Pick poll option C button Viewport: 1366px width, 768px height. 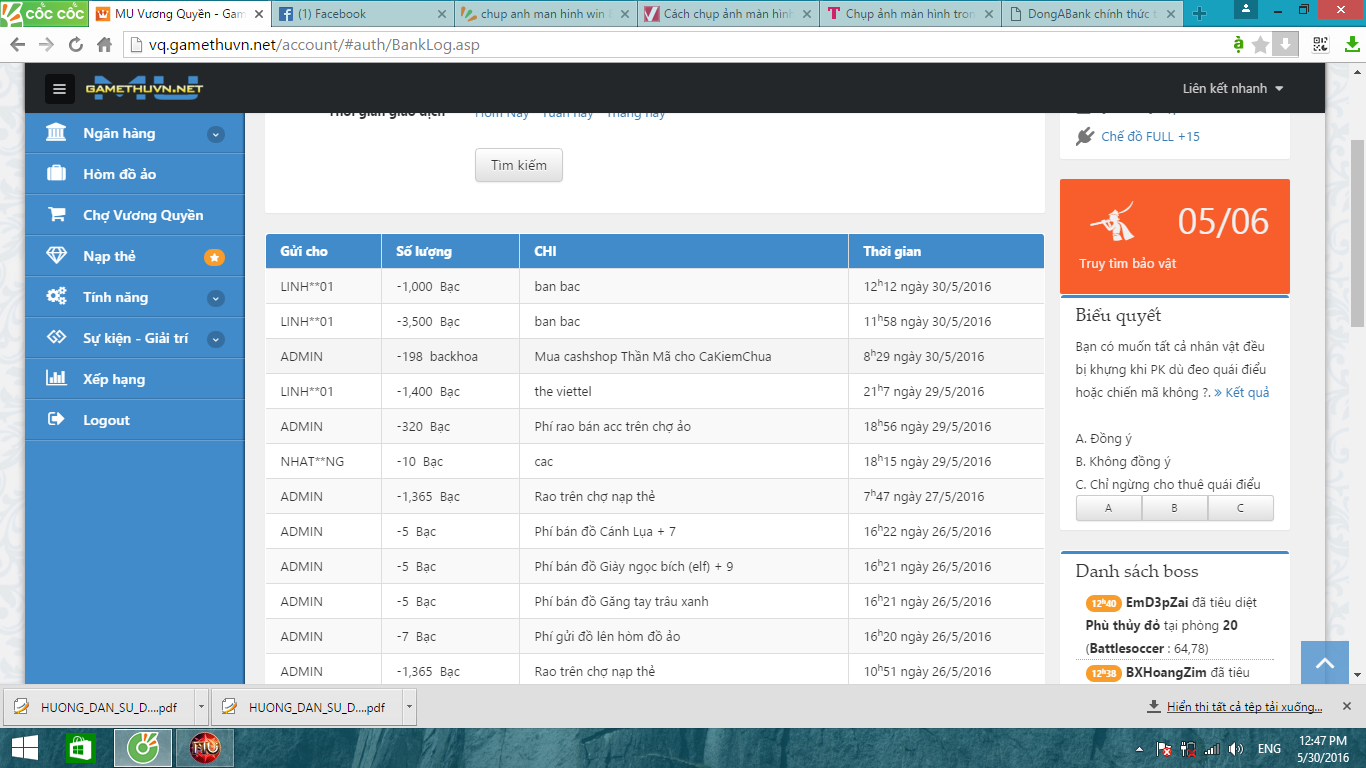tap(1240, 508)
